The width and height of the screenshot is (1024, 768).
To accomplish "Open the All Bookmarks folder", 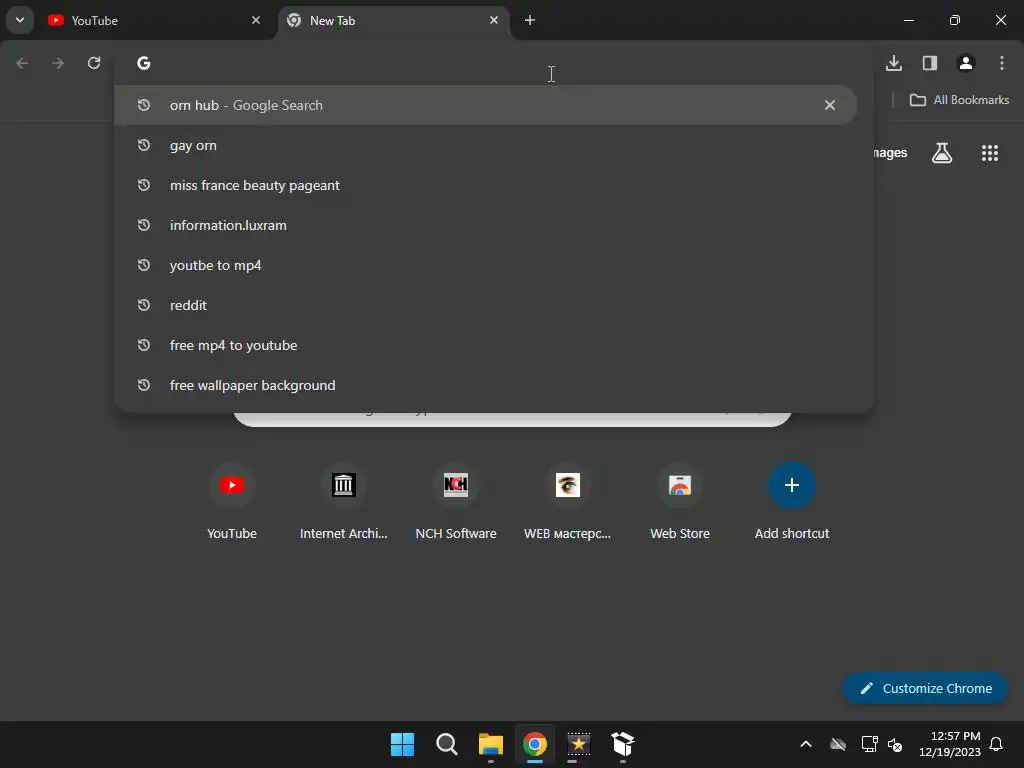I will 959,100.
